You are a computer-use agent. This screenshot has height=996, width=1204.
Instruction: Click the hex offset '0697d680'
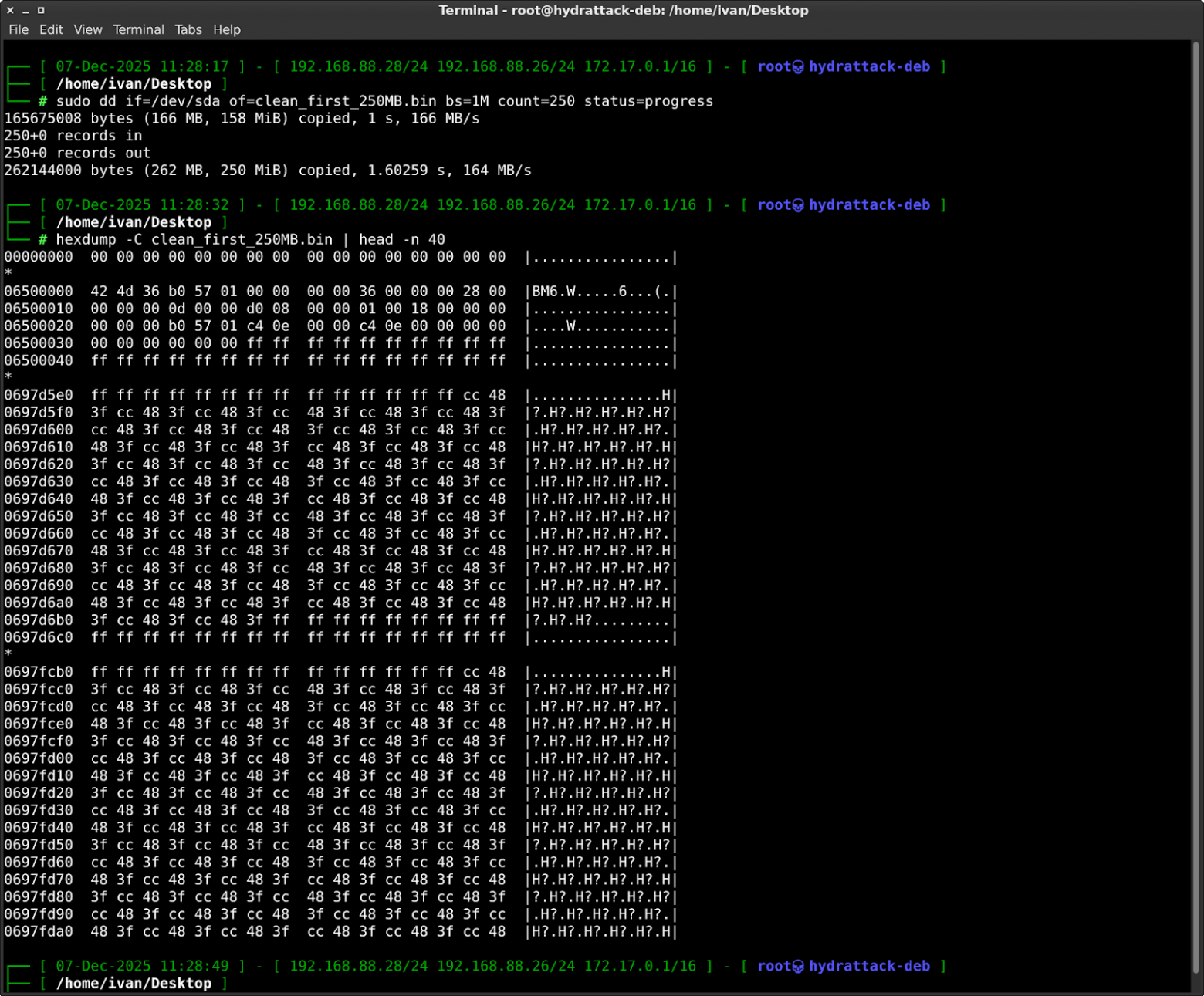point(39,568)
